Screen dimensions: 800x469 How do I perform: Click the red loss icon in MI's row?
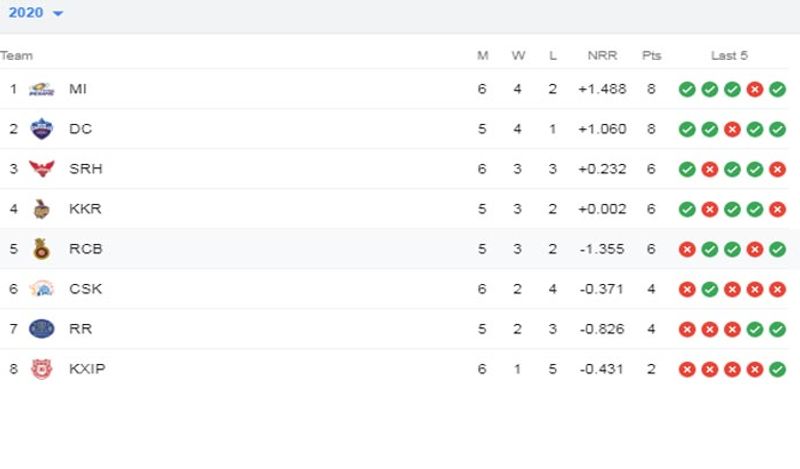(x=755, y=89)
